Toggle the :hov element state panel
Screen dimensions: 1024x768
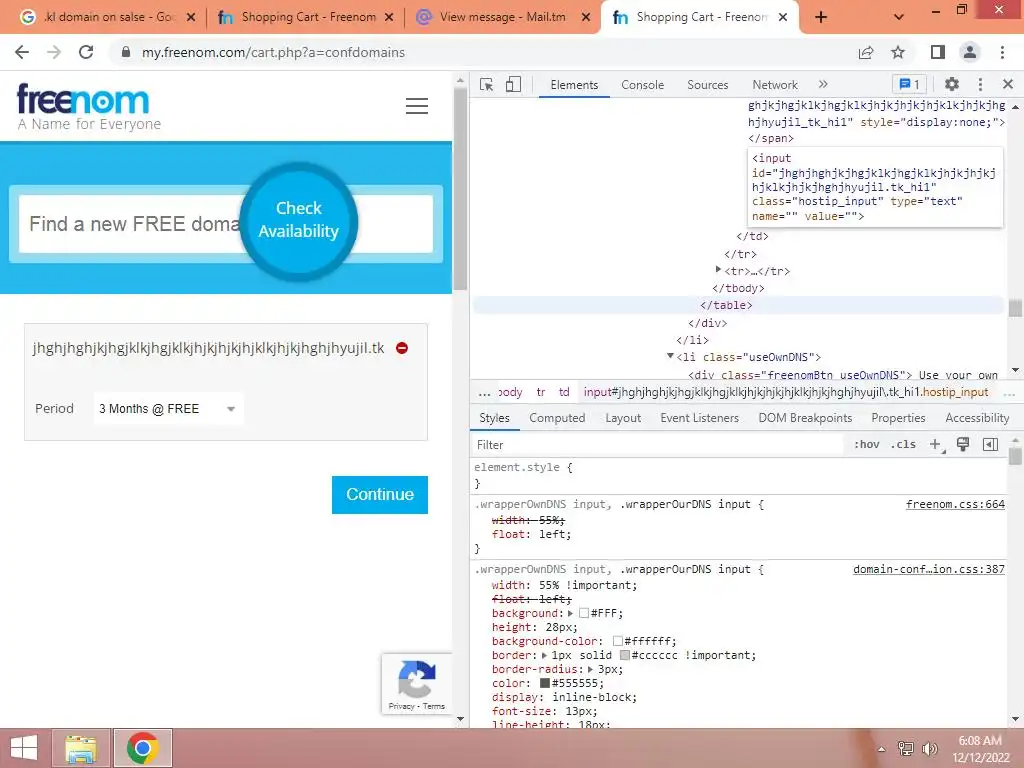pos(867,445)
